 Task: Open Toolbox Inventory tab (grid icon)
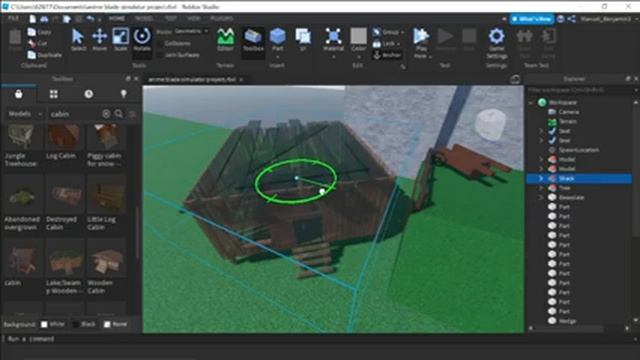pos(53,94)
